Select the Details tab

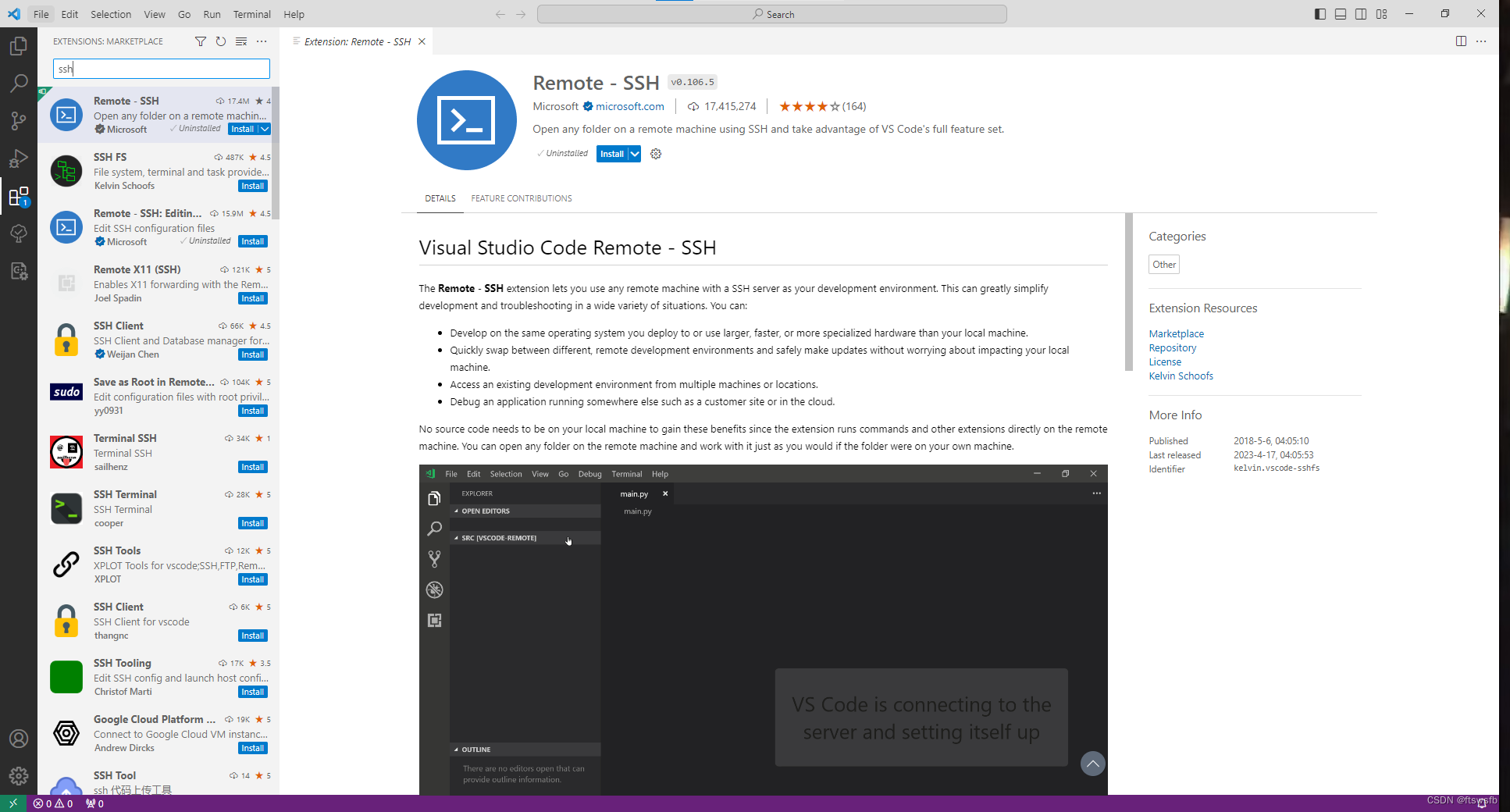pyautogui.click(x=440, y=198)
